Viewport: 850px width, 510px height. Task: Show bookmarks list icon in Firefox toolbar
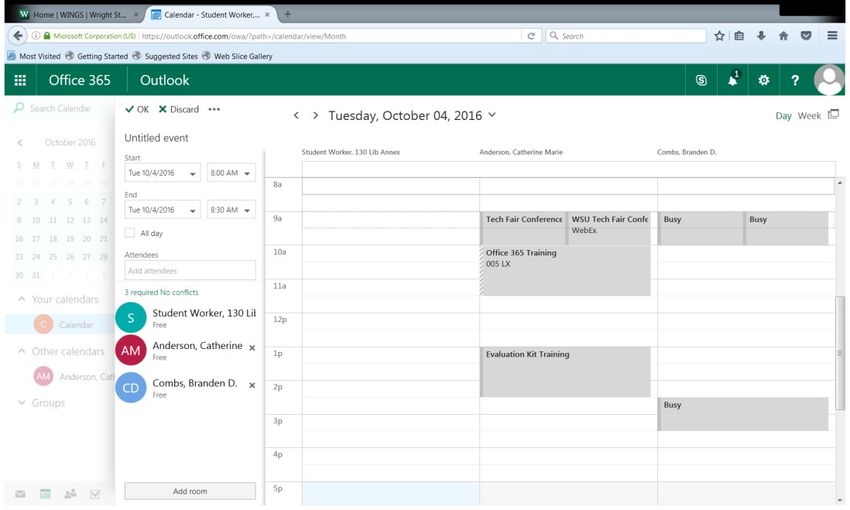[x=739, y=36]
